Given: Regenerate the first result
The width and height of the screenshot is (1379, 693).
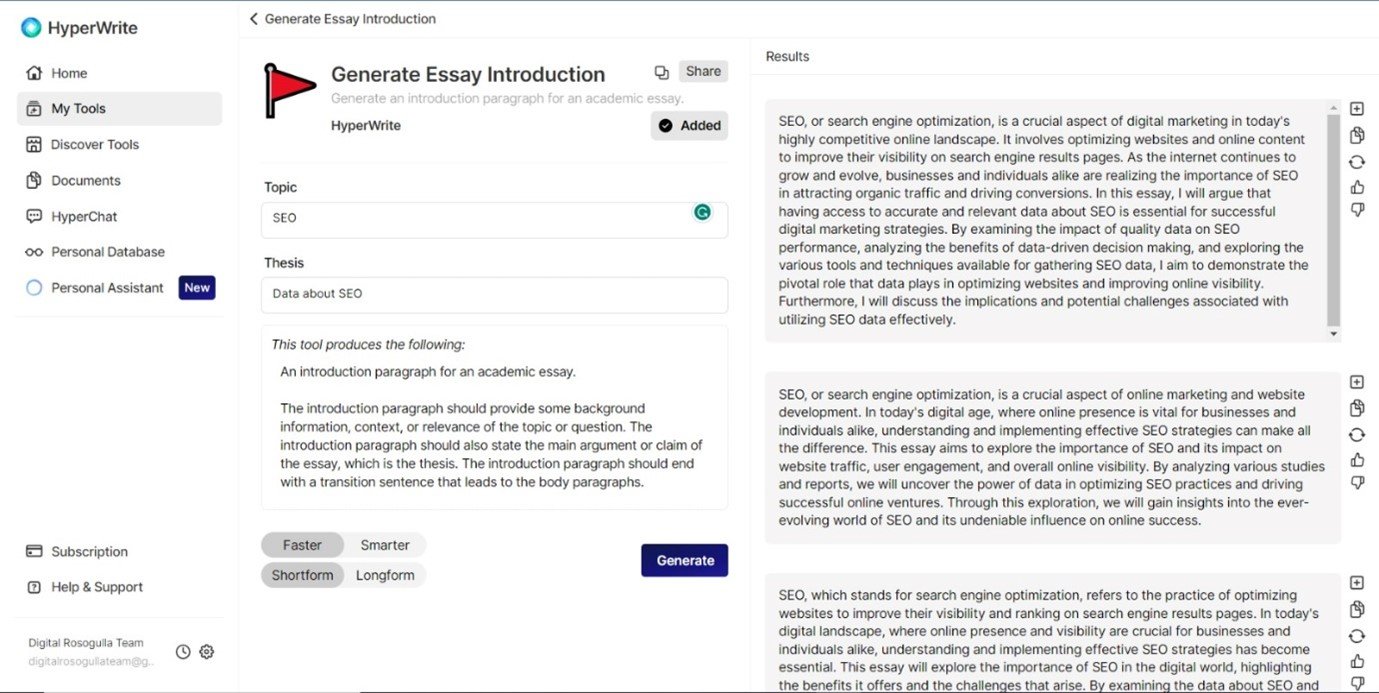Looking at the screenshot, I should coord(1357,161).
